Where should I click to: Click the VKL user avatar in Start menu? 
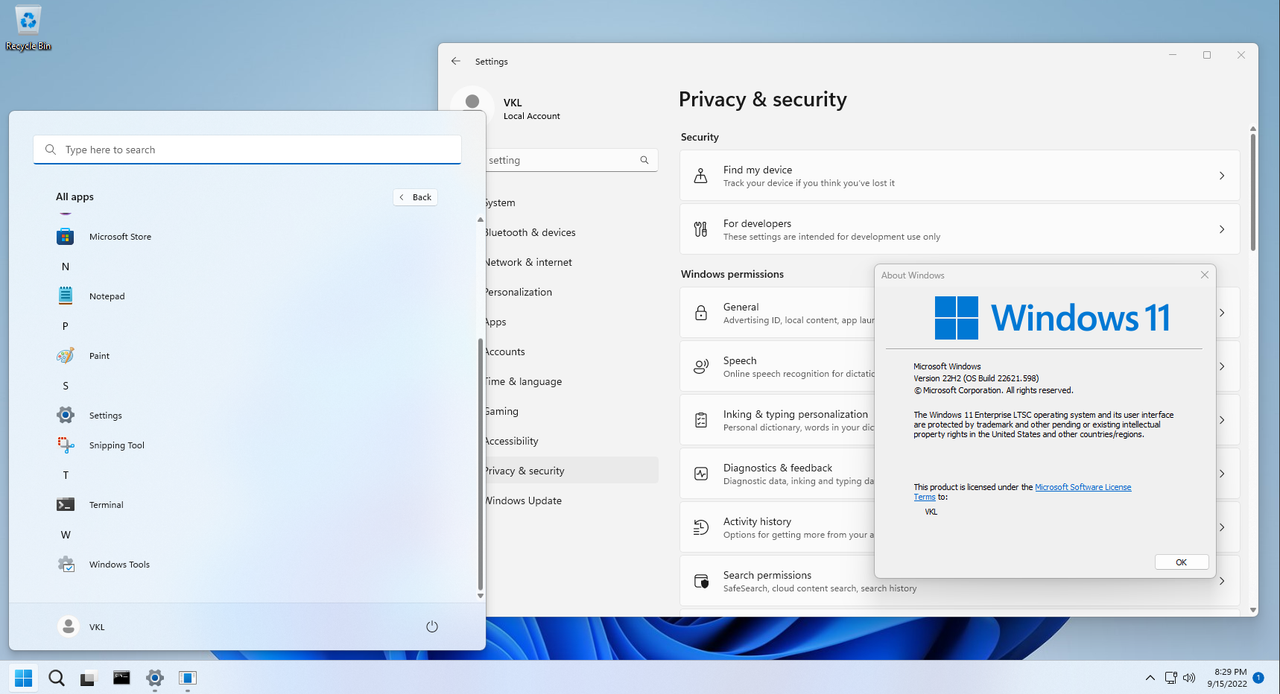68,626
